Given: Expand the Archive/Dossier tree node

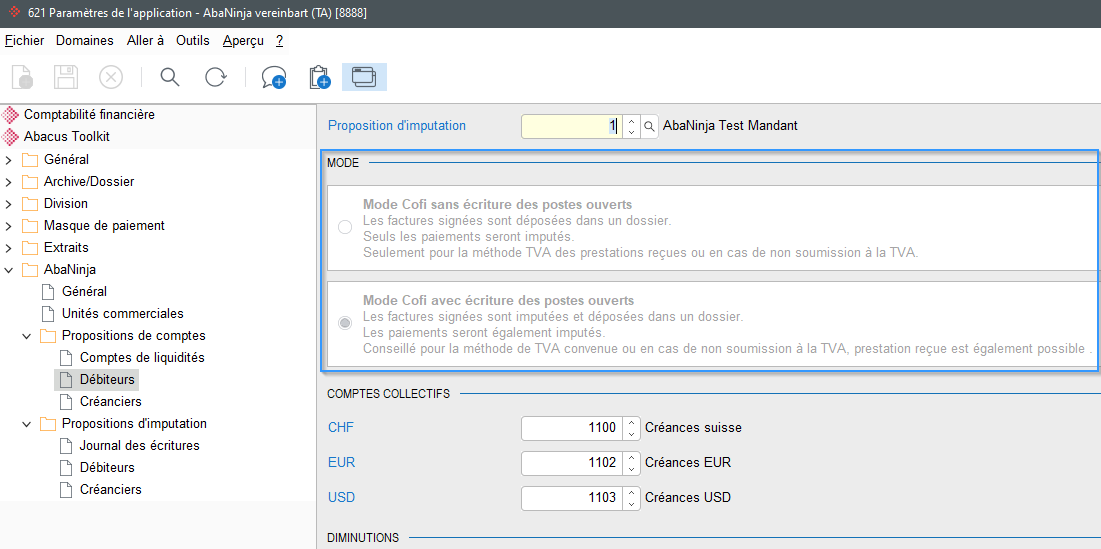Looking at the screenshot, I should pyautogui.click(x=8, y=182).
